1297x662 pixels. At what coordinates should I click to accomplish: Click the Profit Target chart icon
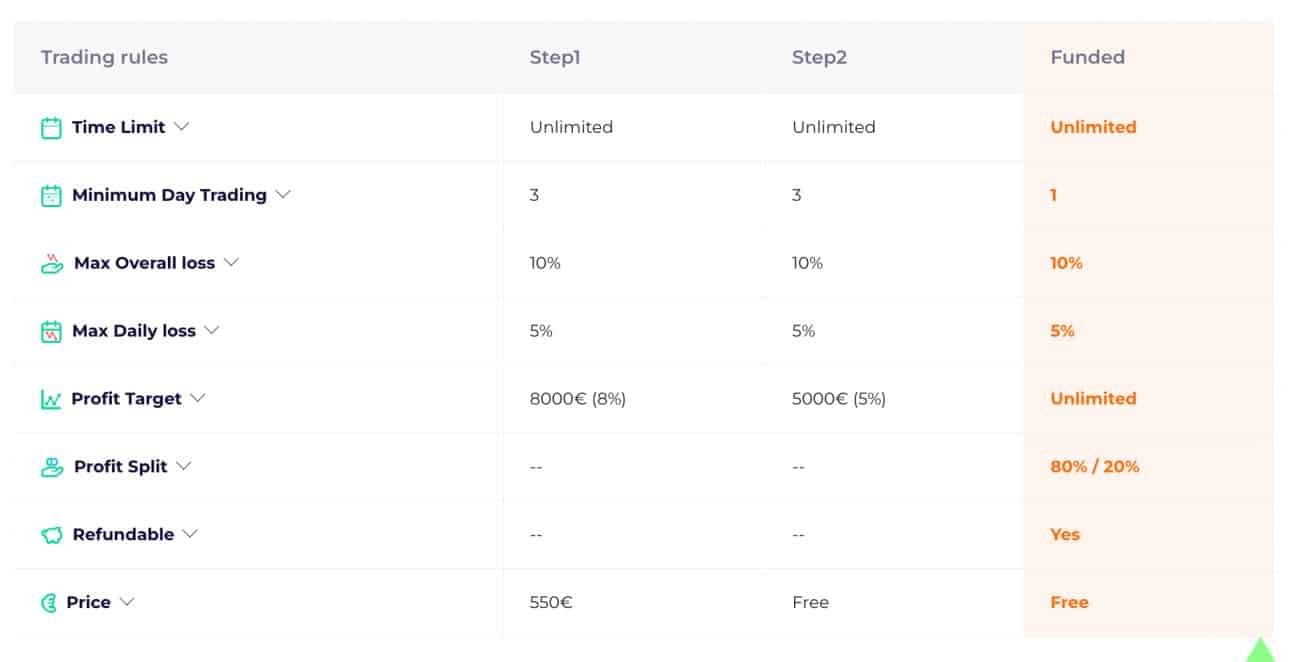tap(51, 400)
